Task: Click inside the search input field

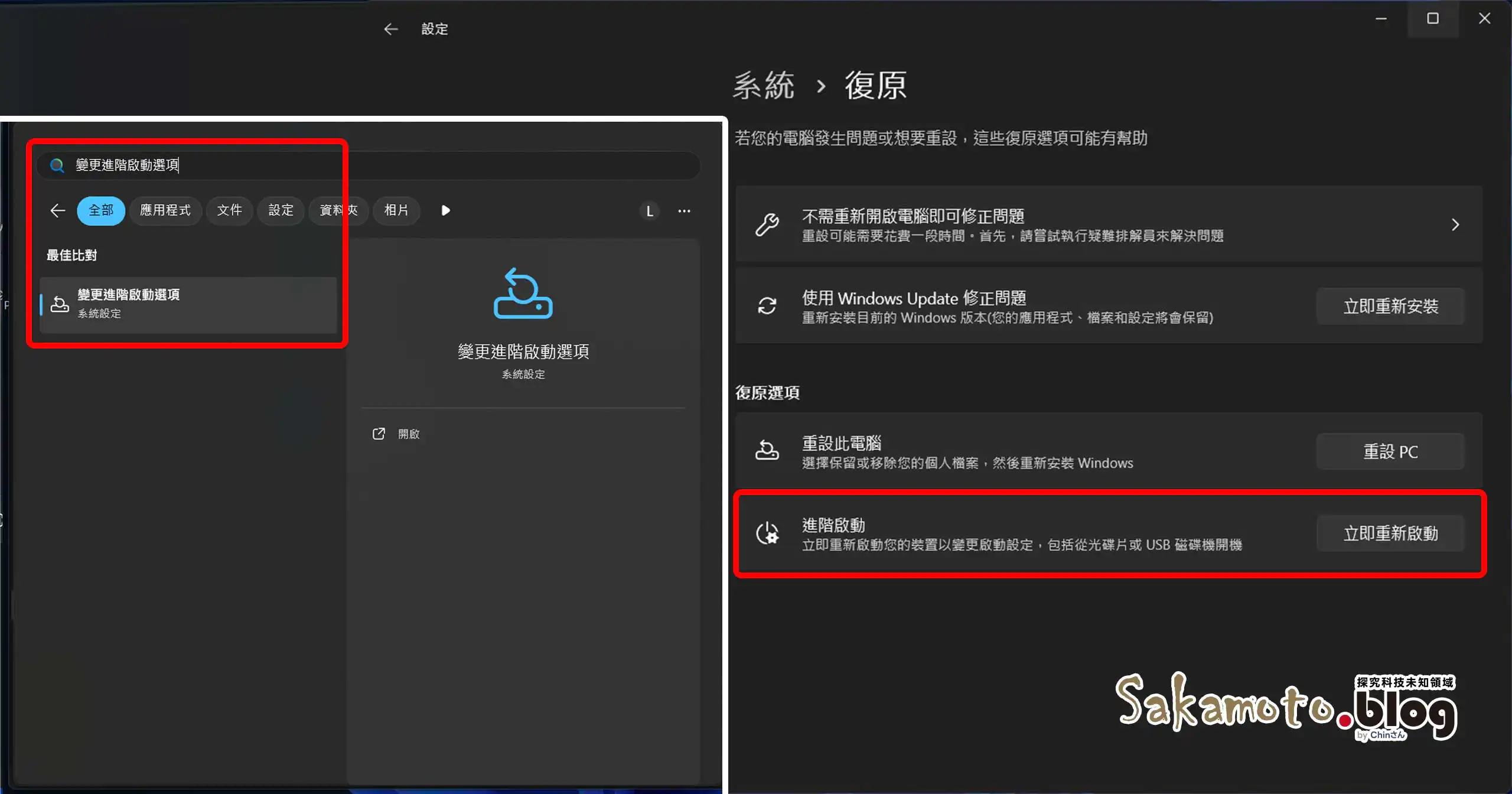Action: pyautogui.click(x=295, y=165)
